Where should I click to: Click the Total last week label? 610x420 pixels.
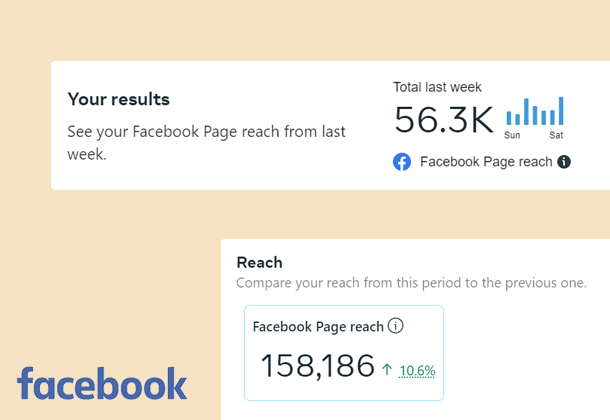pyautogui.click(x=437, y=87)
